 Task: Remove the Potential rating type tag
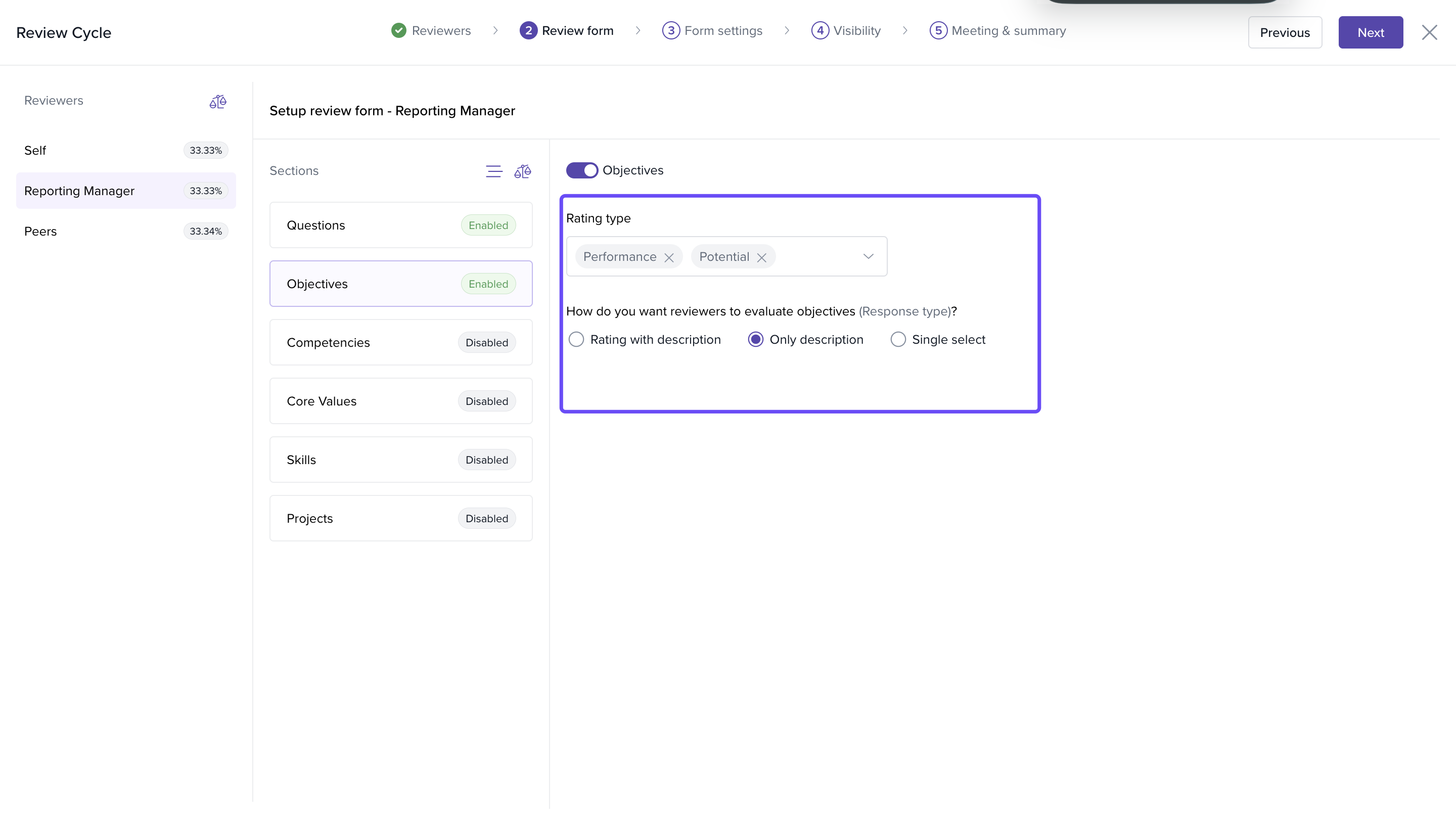point(761,258)
